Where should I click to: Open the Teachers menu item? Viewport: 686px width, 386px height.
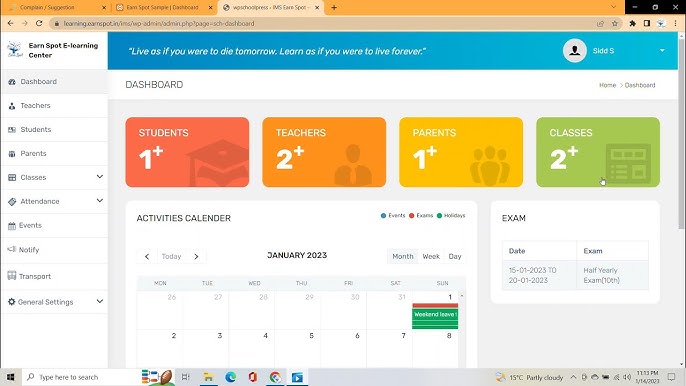pos(54,105)
